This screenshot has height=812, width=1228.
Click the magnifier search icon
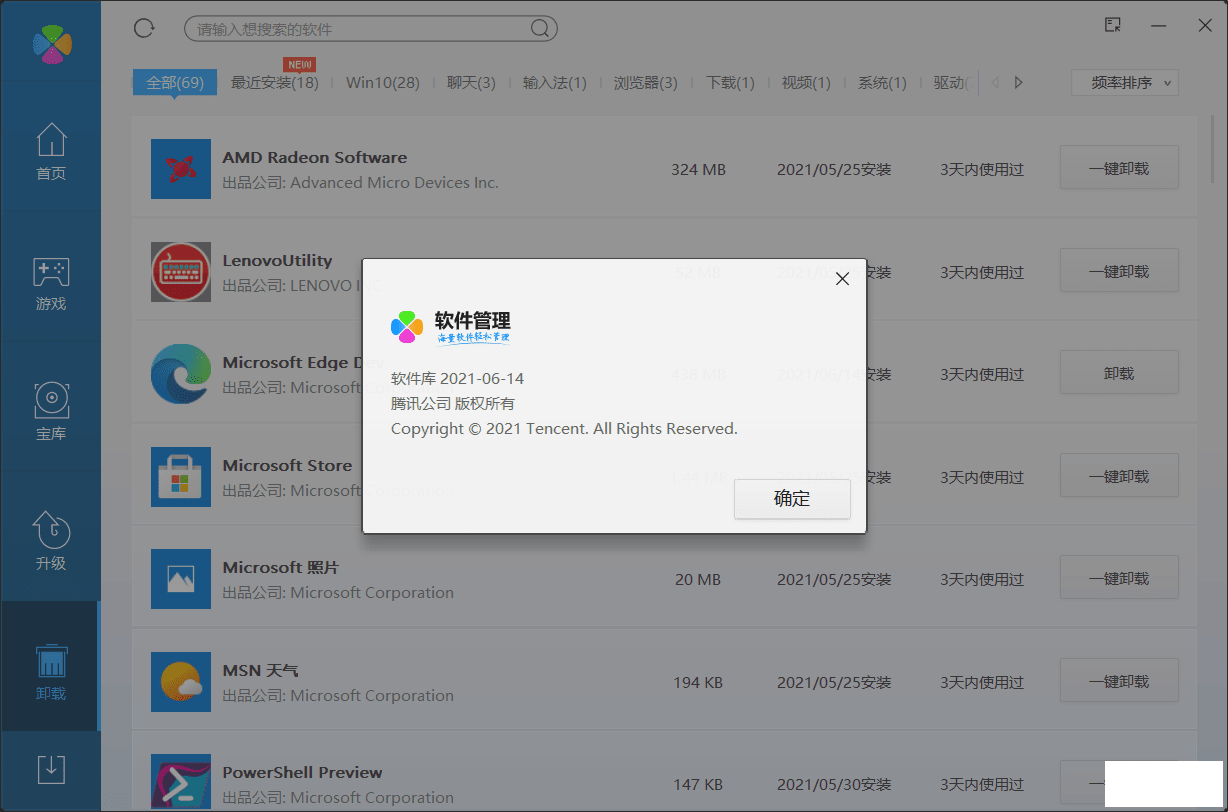[540, 29]
